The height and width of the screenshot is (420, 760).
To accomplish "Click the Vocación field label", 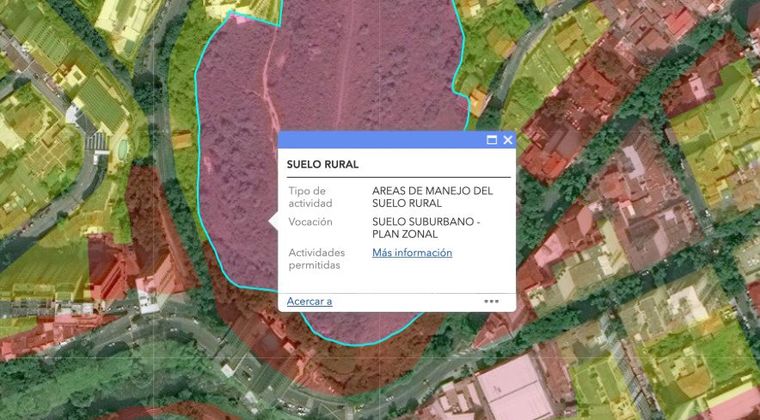I will coord(310,222).
